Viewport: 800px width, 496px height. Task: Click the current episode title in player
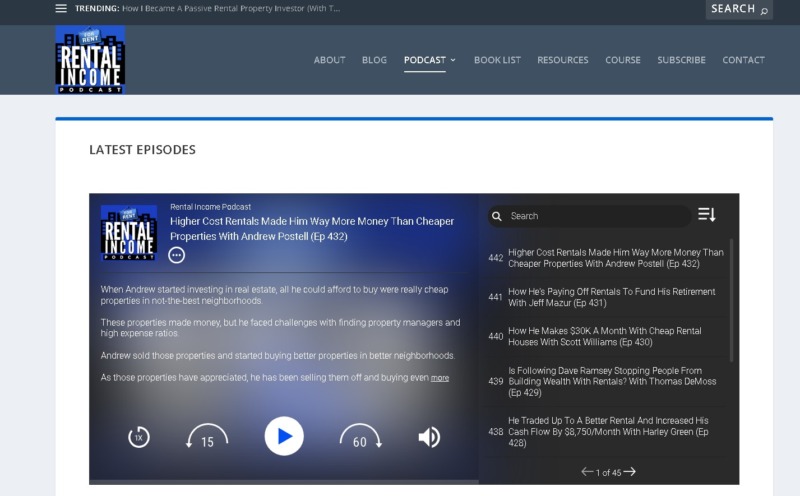312,229
